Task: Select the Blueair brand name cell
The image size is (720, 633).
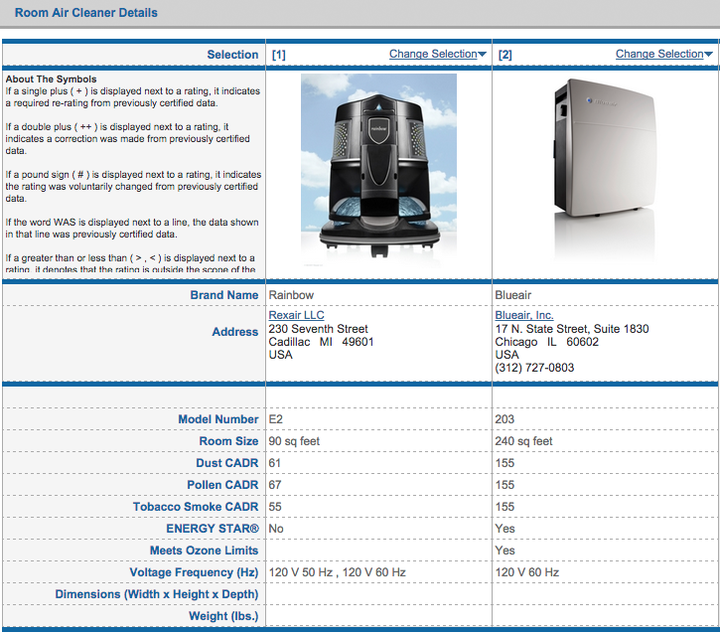Action: pyautogui.click(x=513, y=295)
